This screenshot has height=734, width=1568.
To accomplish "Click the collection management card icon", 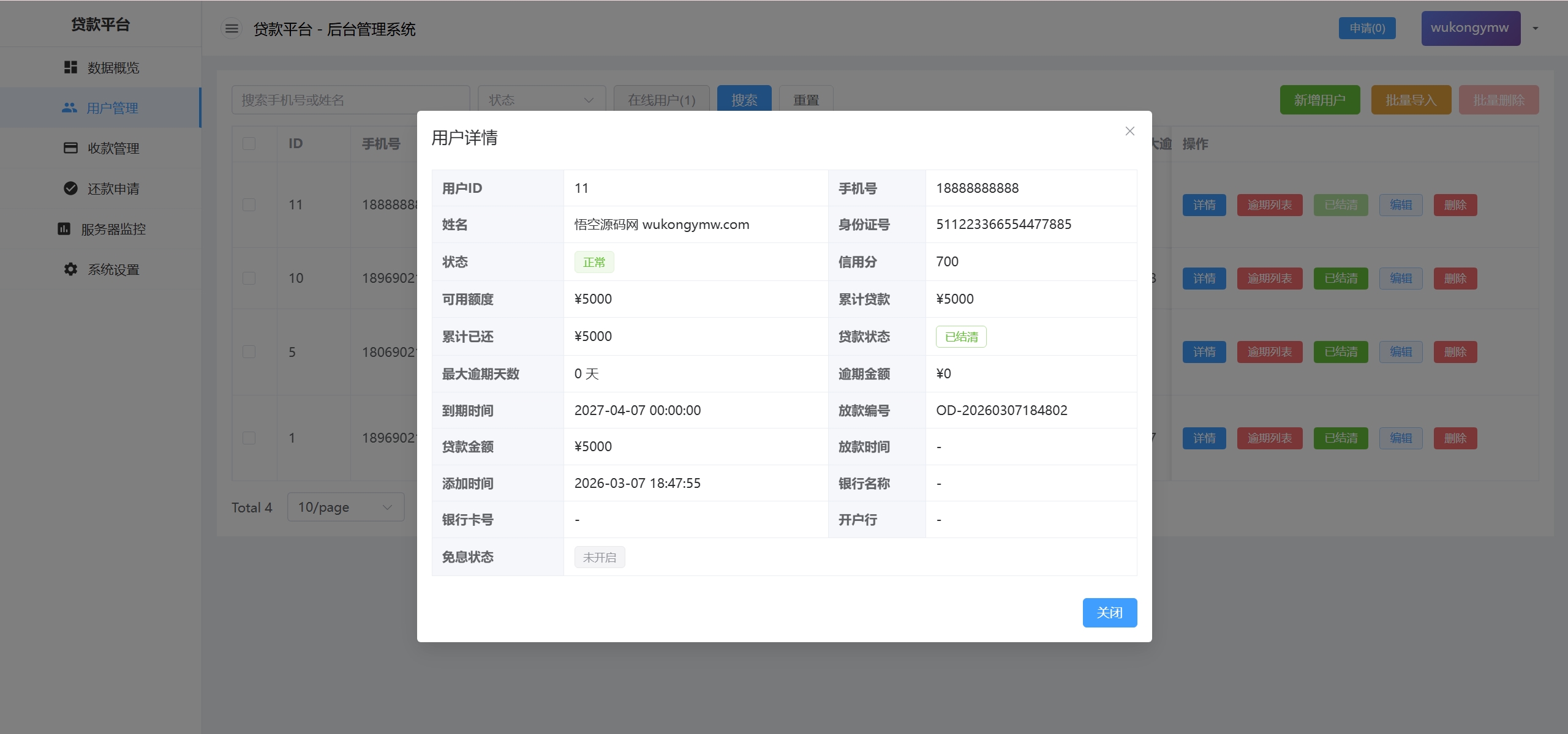I will (70, 148).
